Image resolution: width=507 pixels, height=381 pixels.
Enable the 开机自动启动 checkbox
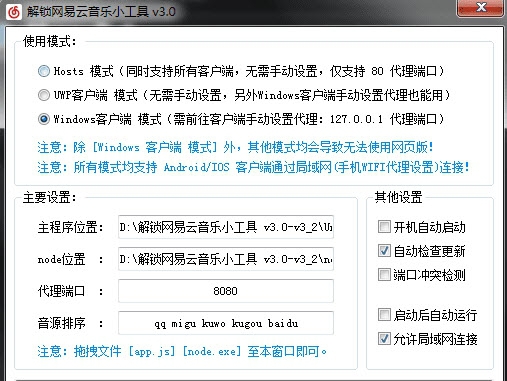(x=384, y=227)
